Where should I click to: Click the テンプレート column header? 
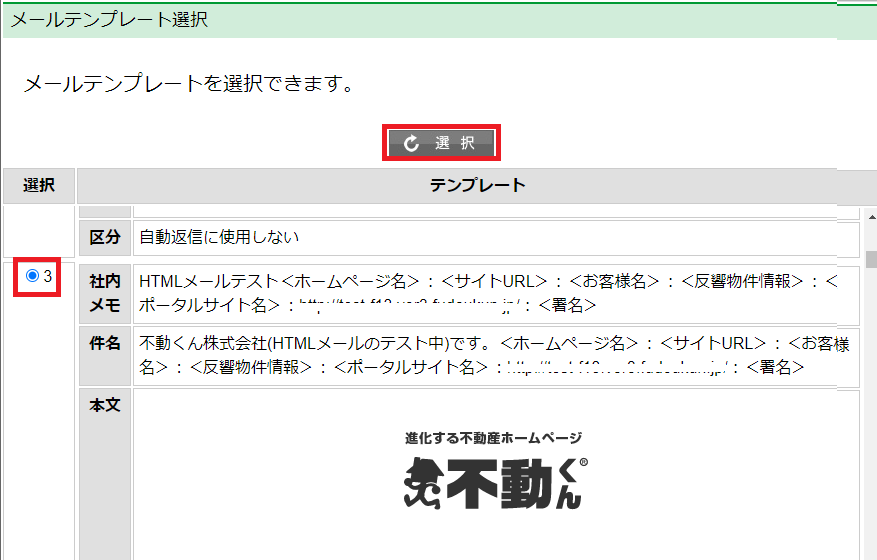477,186
